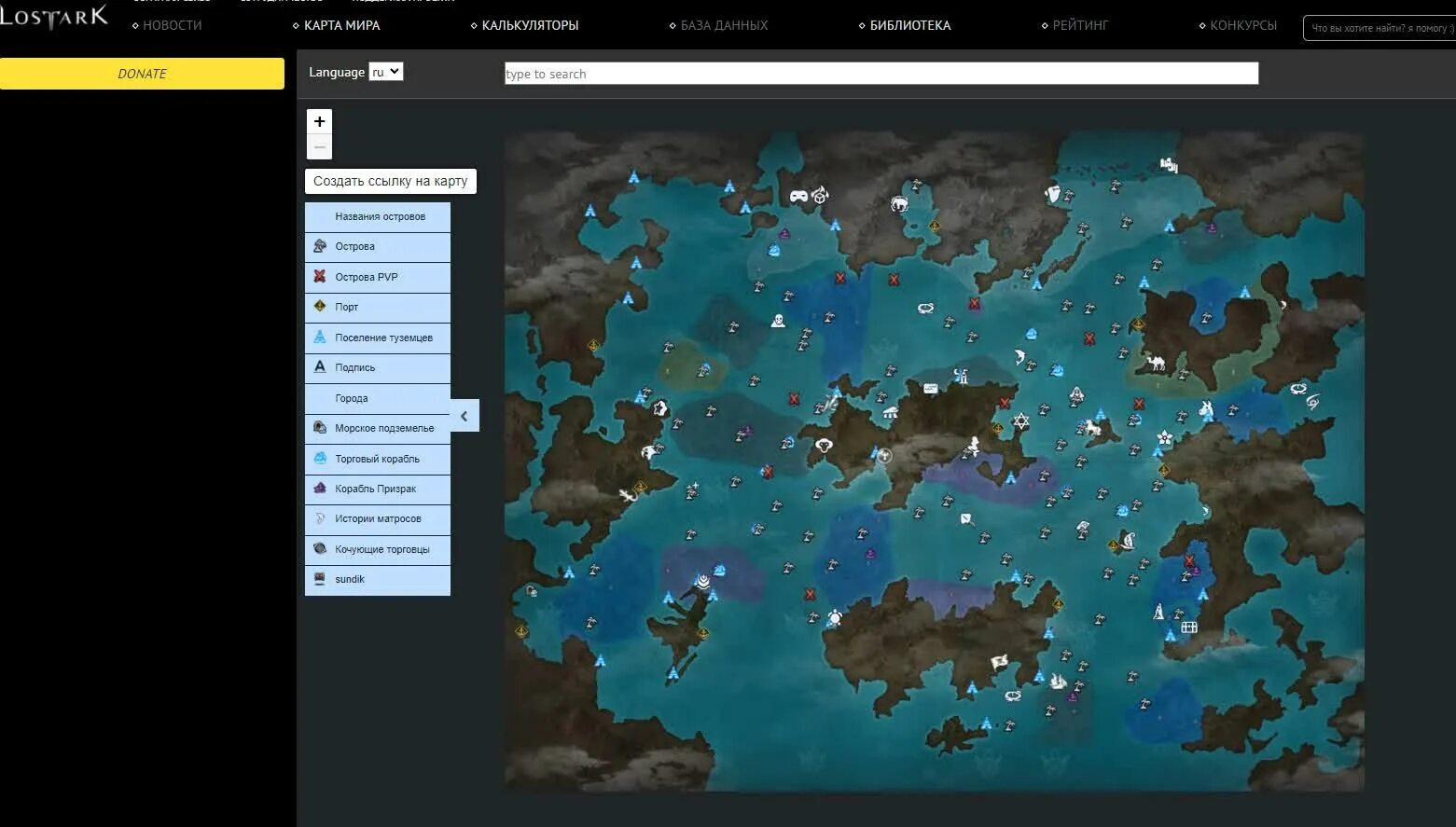Zoom in the map with the plus button
Screen dimensions: 1456x827
click(319, 121)
